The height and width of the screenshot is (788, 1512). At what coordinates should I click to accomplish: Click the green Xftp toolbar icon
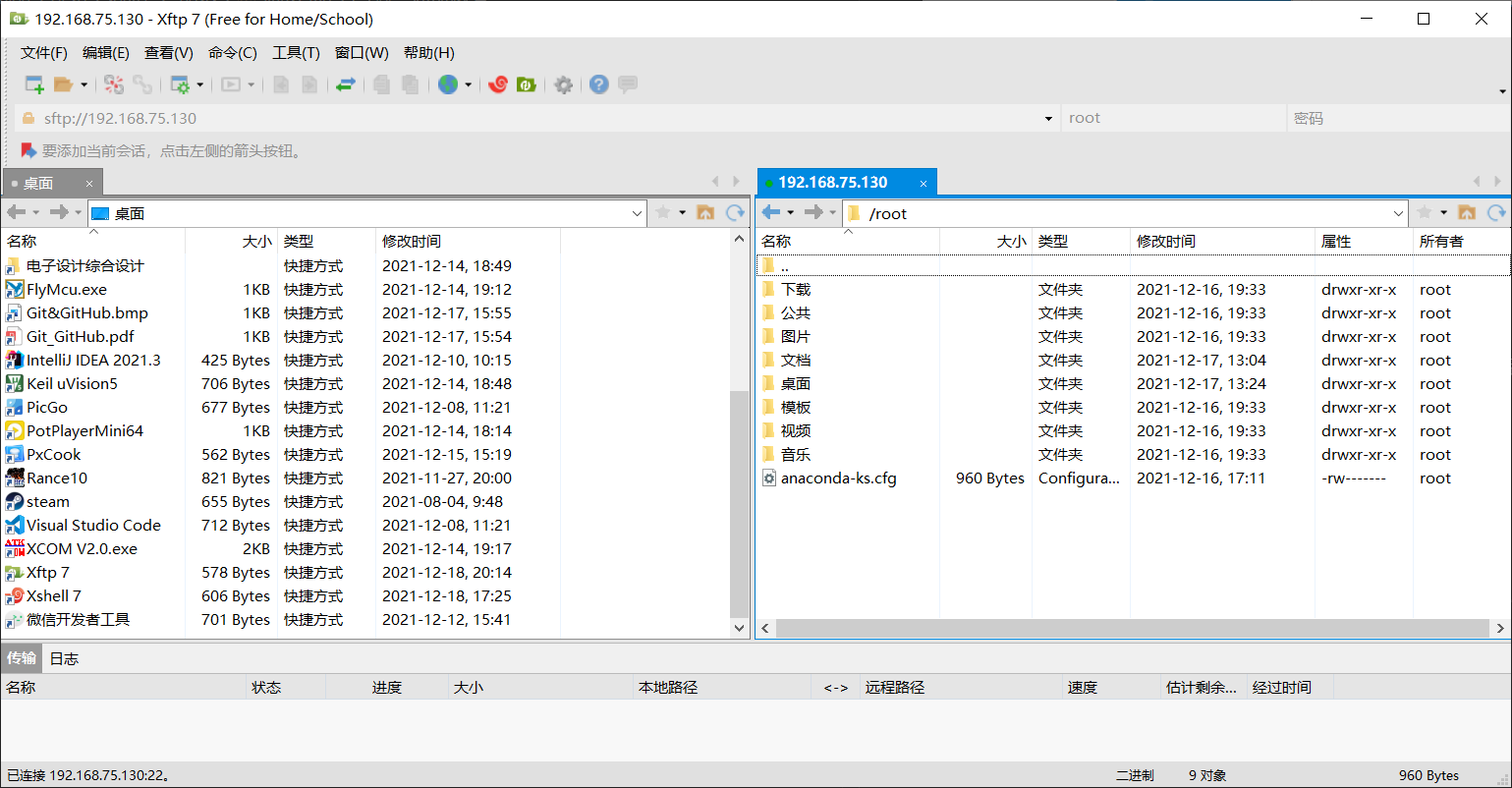(x=527, y=84)
